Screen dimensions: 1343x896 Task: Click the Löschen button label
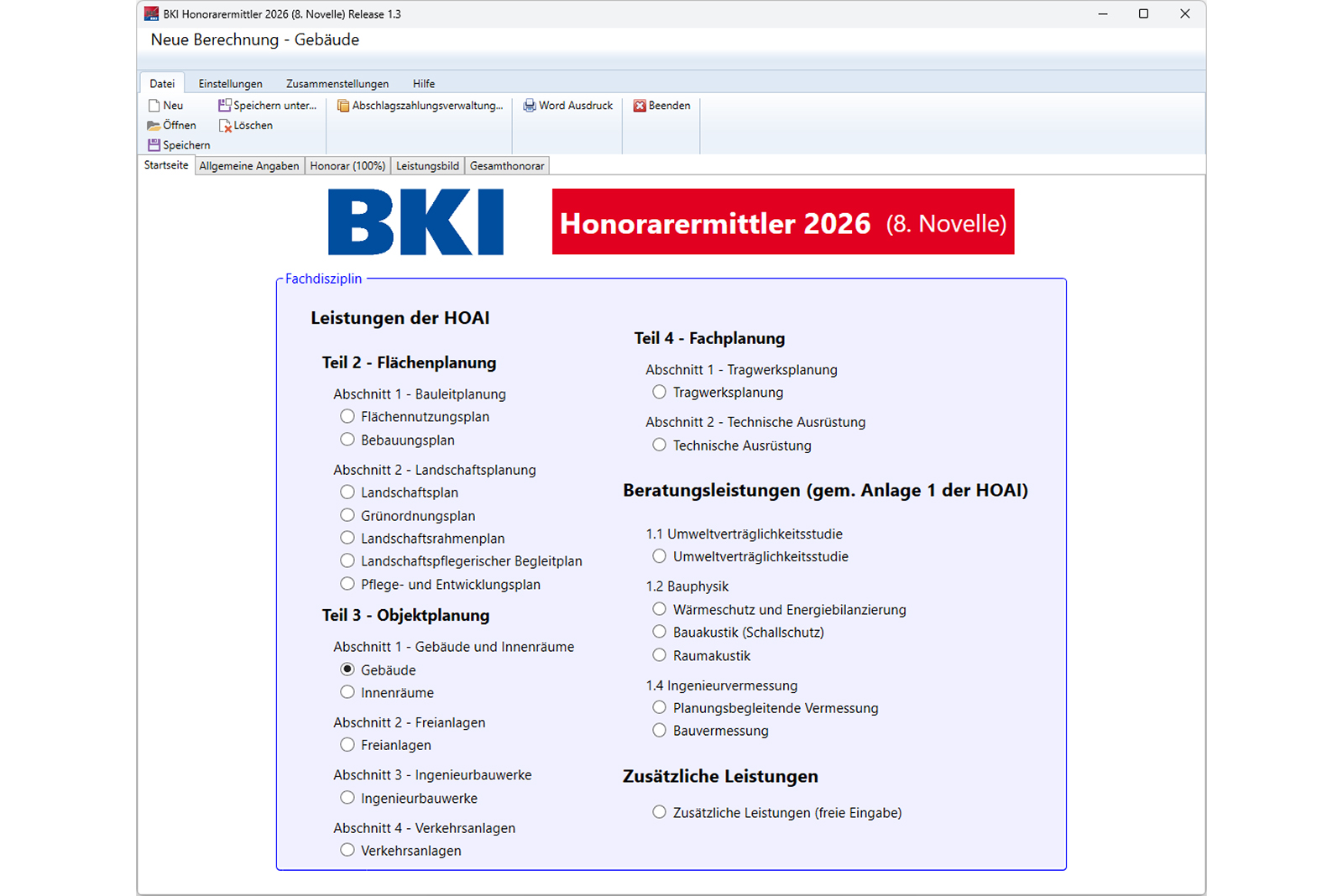click(253, 126)
